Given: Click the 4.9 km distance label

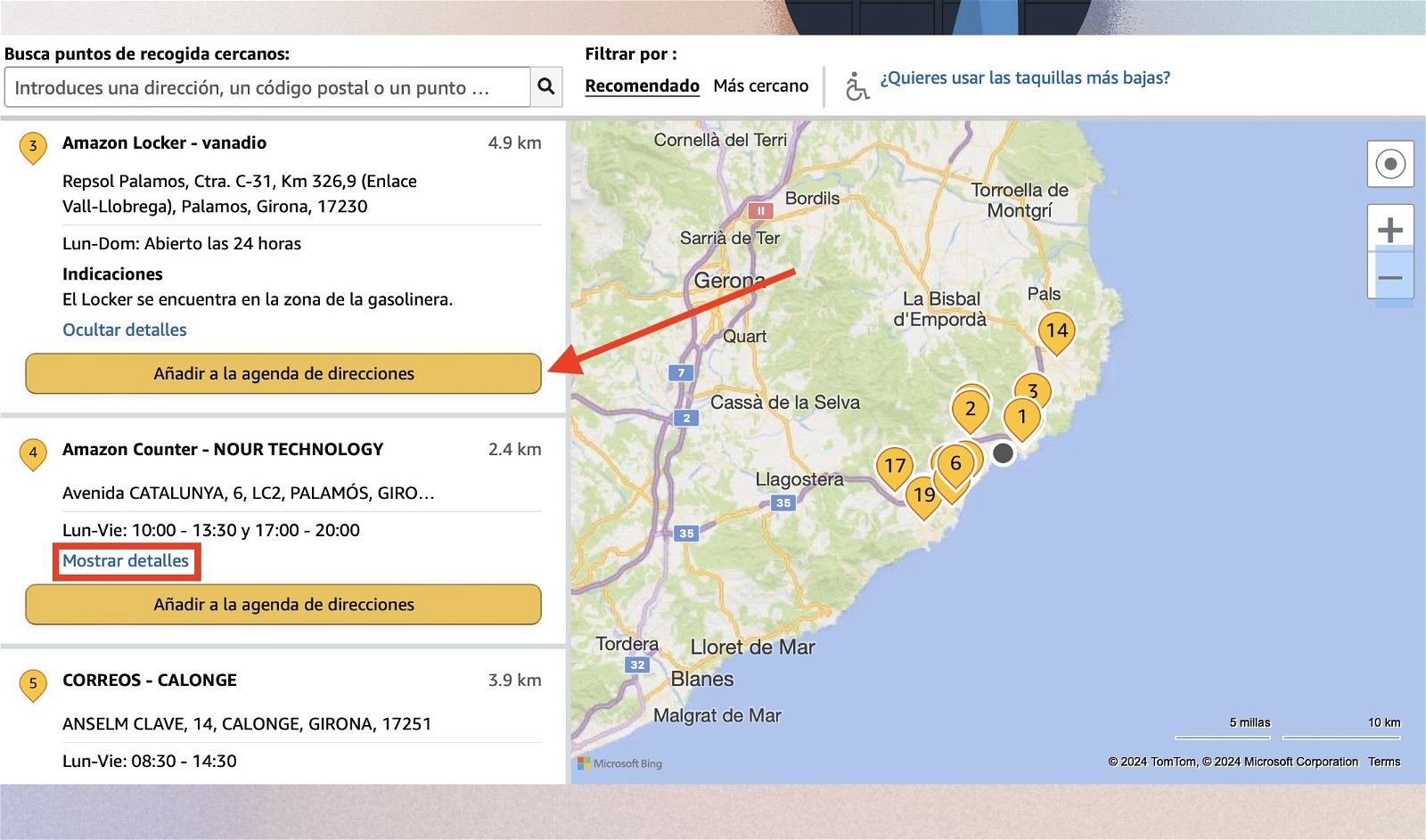Looking at the screenshot, I should click(514, 143).
